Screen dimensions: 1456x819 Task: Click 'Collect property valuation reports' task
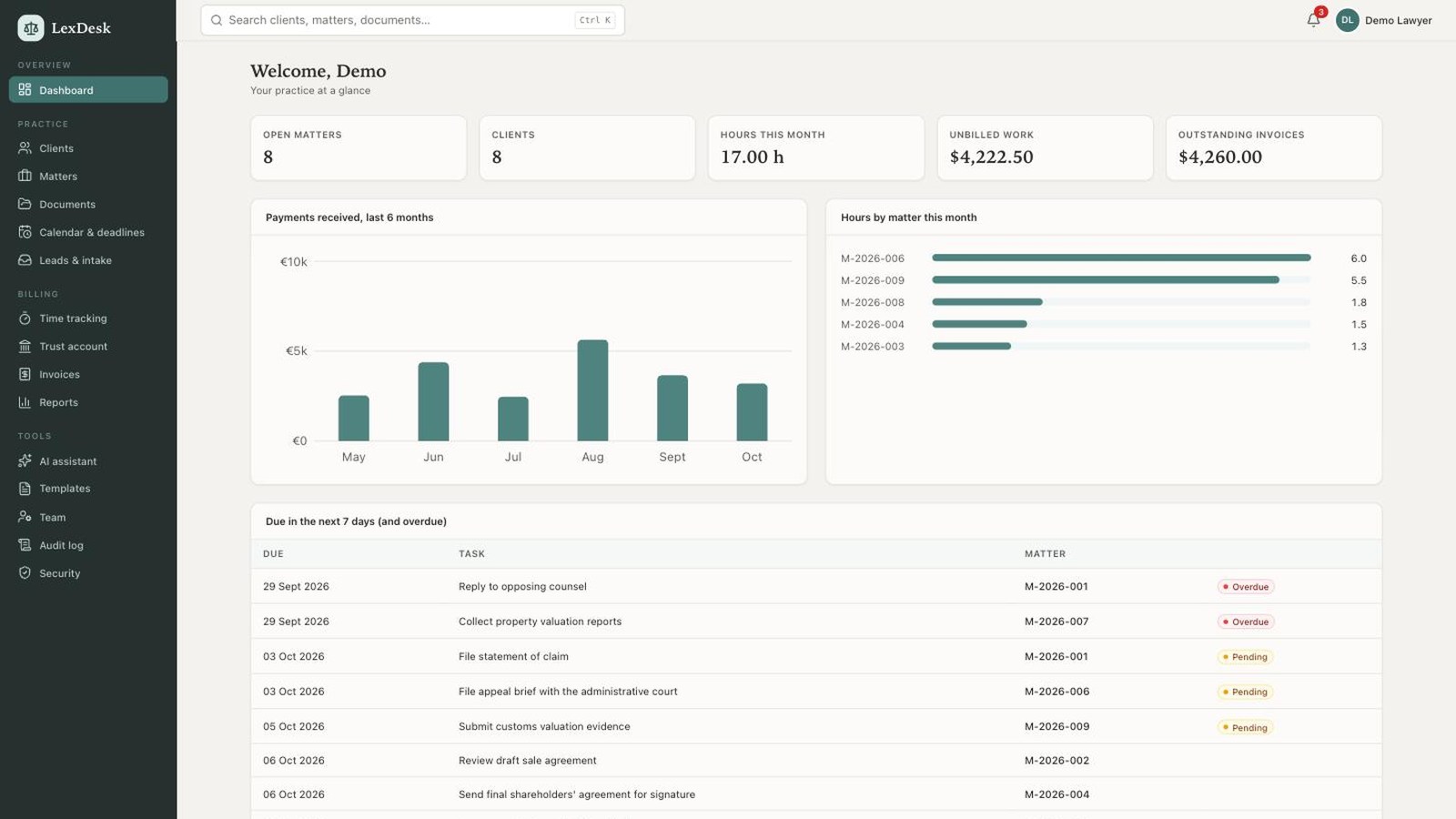[540, 622]
